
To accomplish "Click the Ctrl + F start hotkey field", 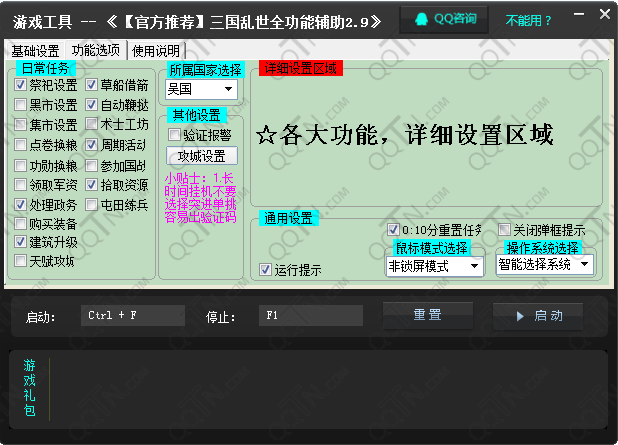I will (x=133, y=316).
